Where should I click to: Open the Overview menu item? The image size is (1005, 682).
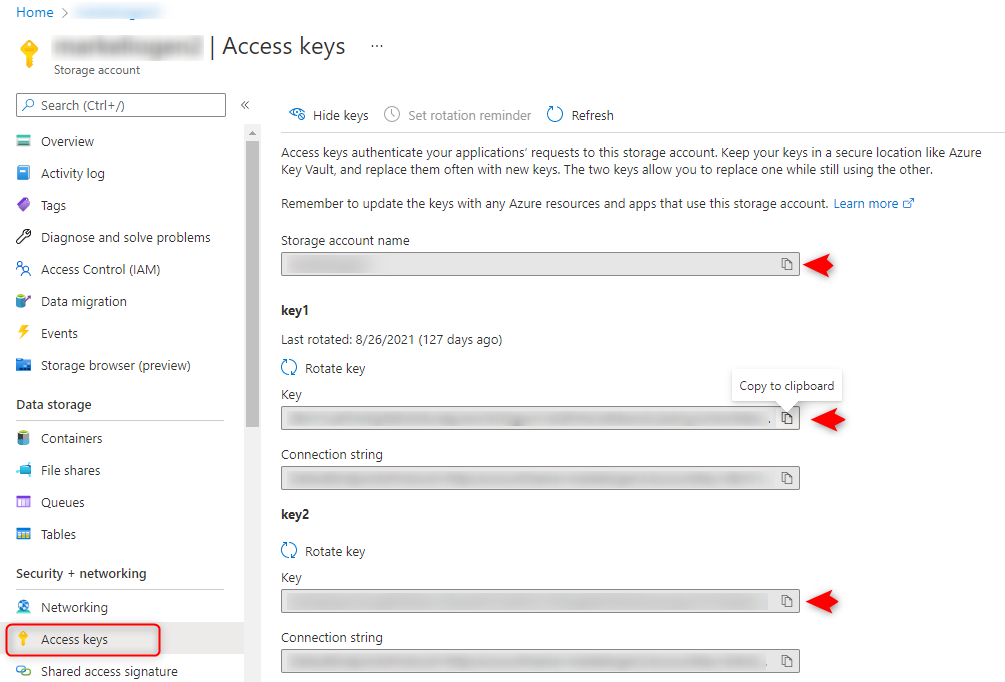[67, 141]
